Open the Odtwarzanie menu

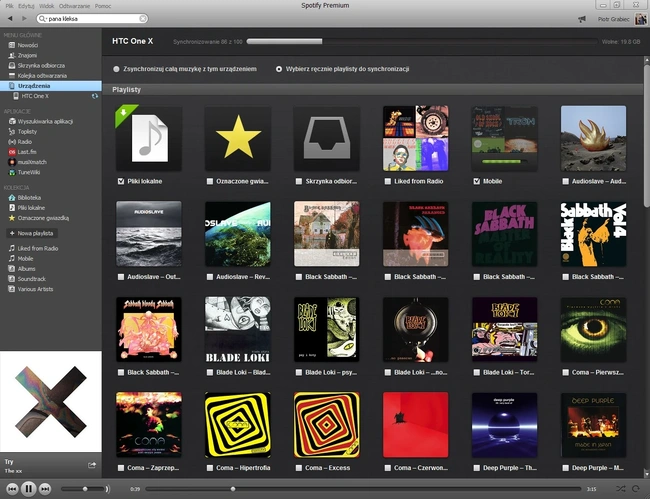pyautogui.click(x=74, y=6)
